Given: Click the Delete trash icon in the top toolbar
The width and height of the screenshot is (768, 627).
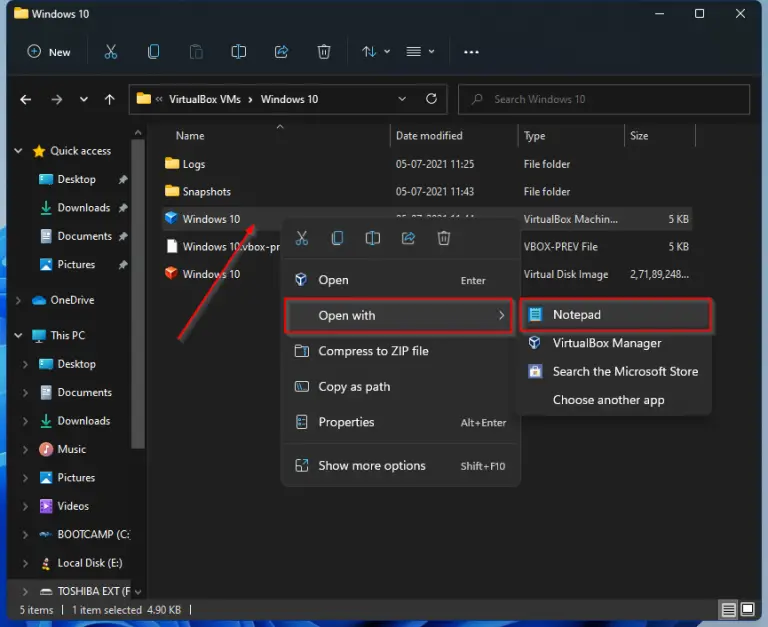Looking at the screenshot, I should tap(324, 52).
